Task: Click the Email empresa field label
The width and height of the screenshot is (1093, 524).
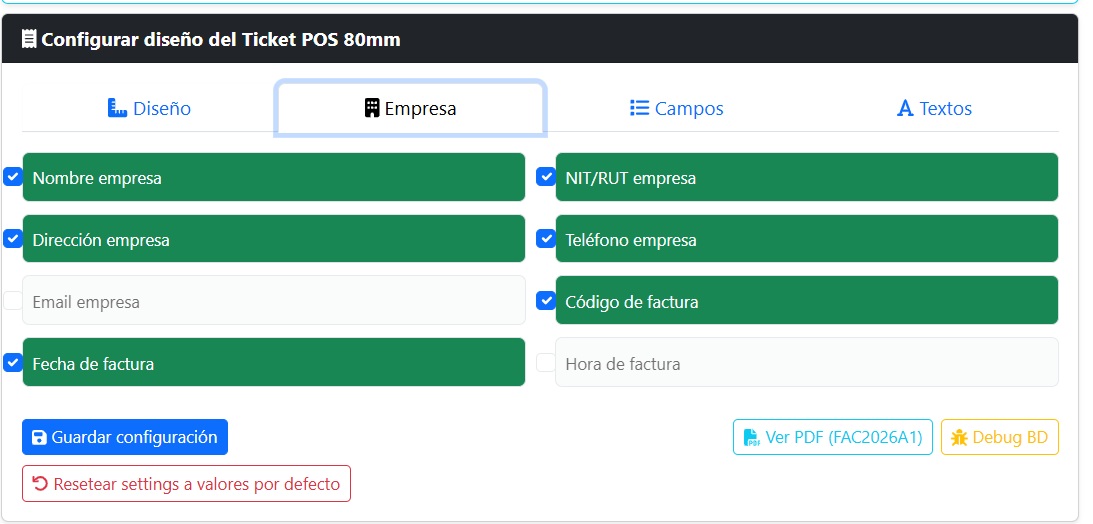Action: 86,302
